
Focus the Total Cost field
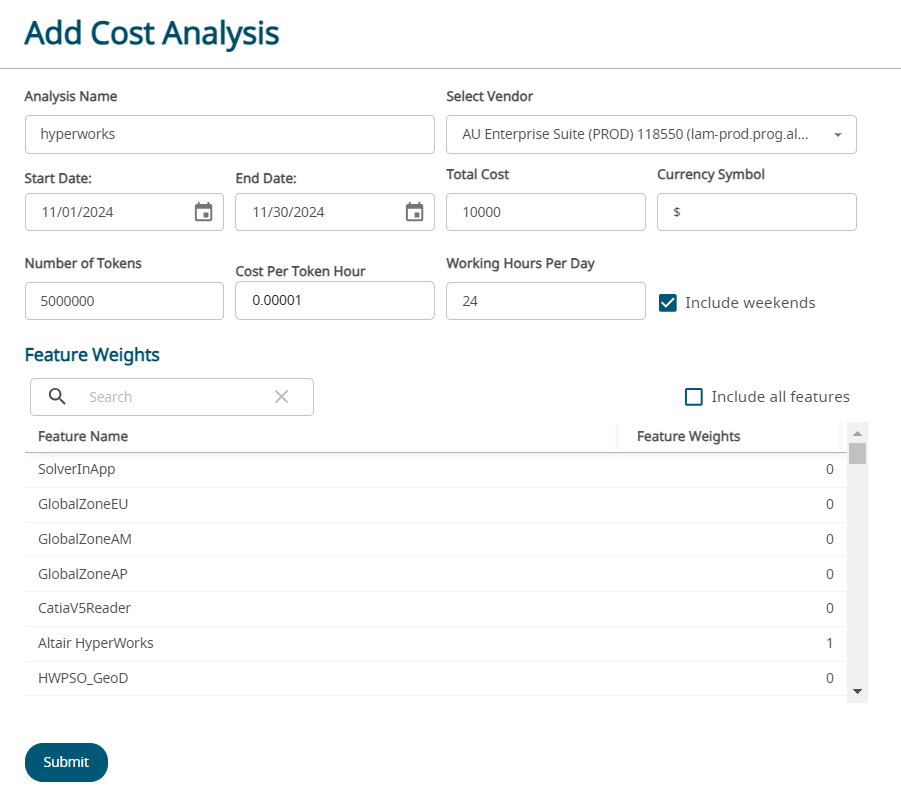545,212
